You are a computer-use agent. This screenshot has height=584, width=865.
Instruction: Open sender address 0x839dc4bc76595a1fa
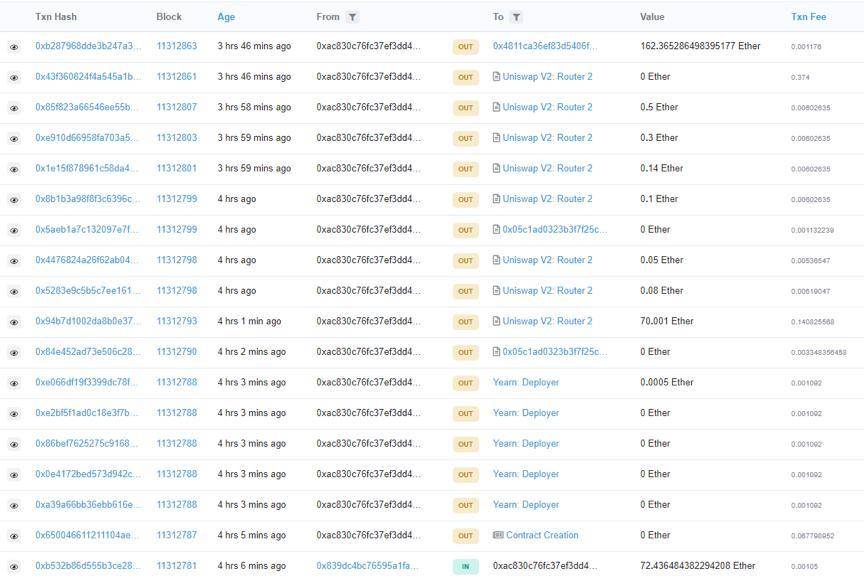[367, 566]
